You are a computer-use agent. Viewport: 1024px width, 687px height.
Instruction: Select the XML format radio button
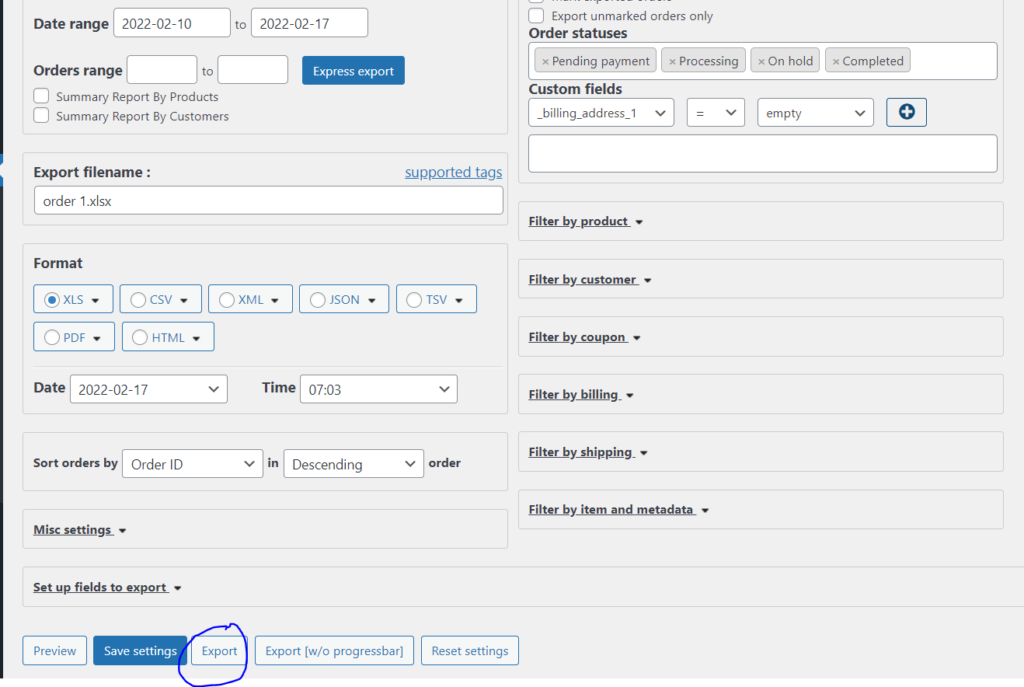pos(227,300)
